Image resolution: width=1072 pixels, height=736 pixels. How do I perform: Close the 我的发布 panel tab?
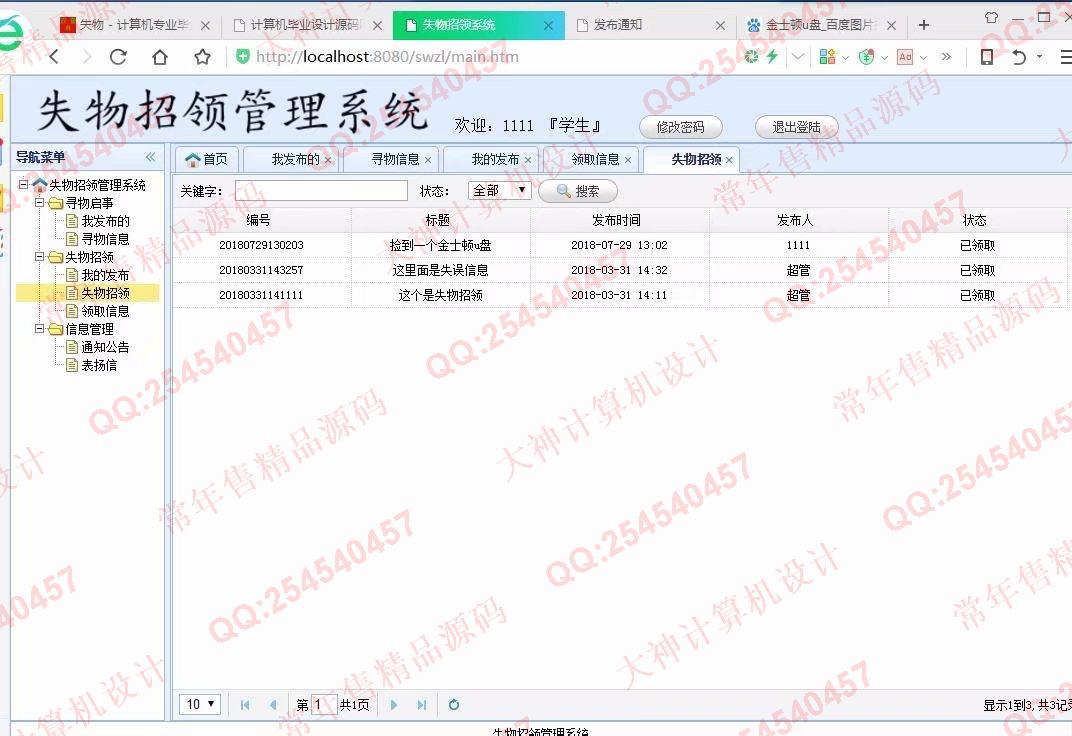[528, 160]
